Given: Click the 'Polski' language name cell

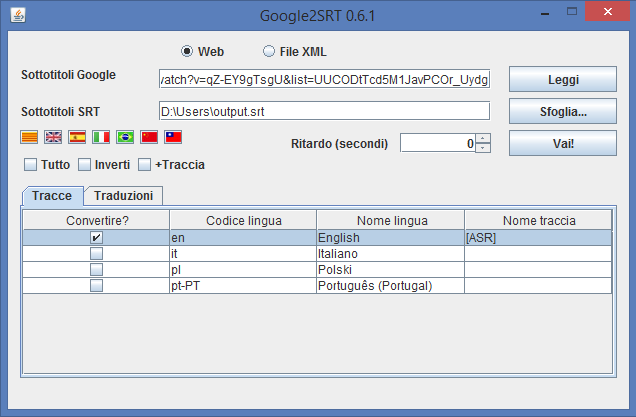Looking at the screenshot, I should (391, 270).
